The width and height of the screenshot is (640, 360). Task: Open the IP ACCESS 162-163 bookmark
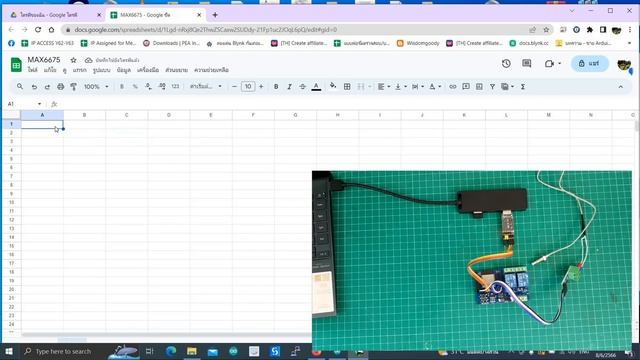pyautogui.click(x=48, y=43)
